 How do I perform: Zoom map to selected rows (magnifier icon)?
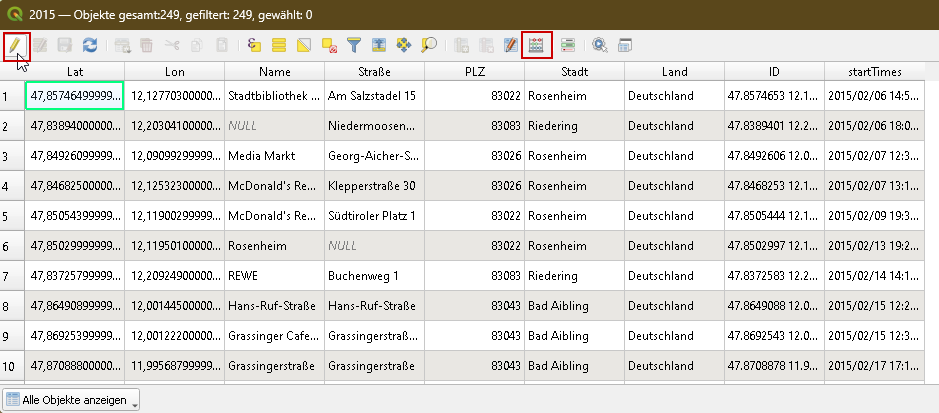(x=429, y=45)
